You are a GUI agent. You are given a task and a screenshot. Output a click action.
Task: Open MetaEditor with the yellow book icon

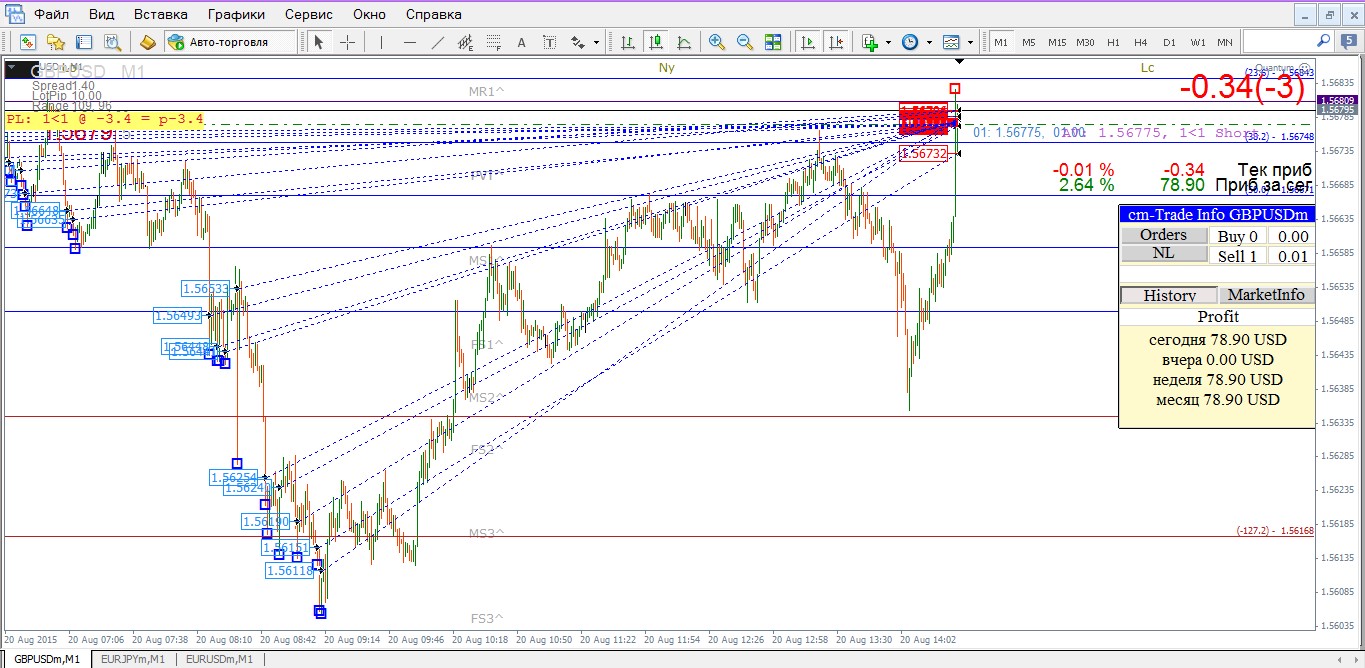[147, 42]
